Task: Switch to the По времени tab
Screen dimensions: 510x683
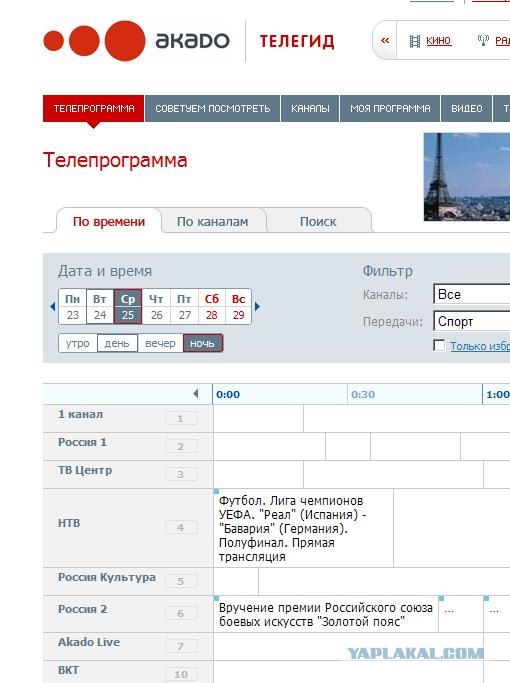Action: click(x=109, y=221)
